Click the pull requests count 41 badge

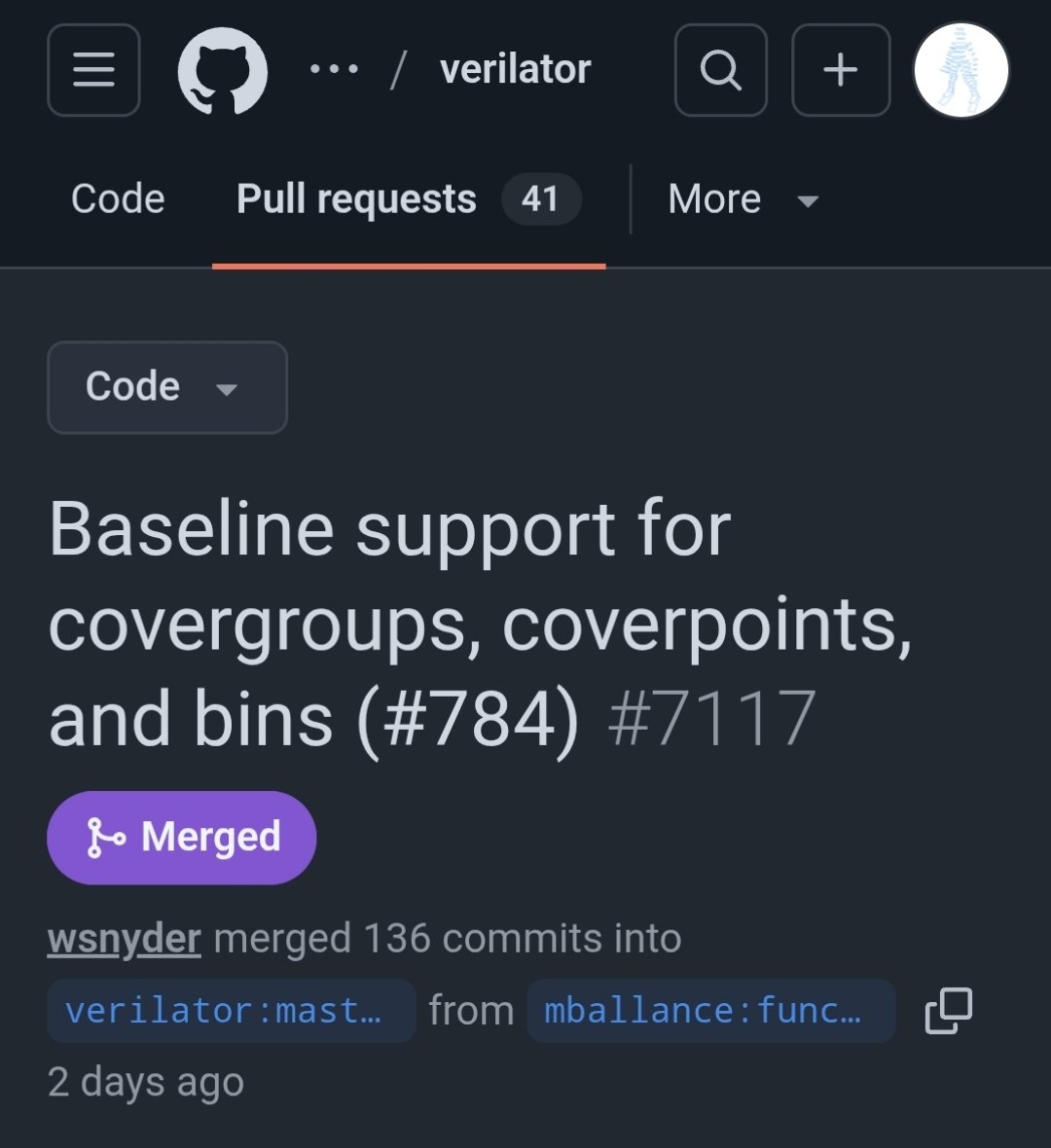pos(541,199)
